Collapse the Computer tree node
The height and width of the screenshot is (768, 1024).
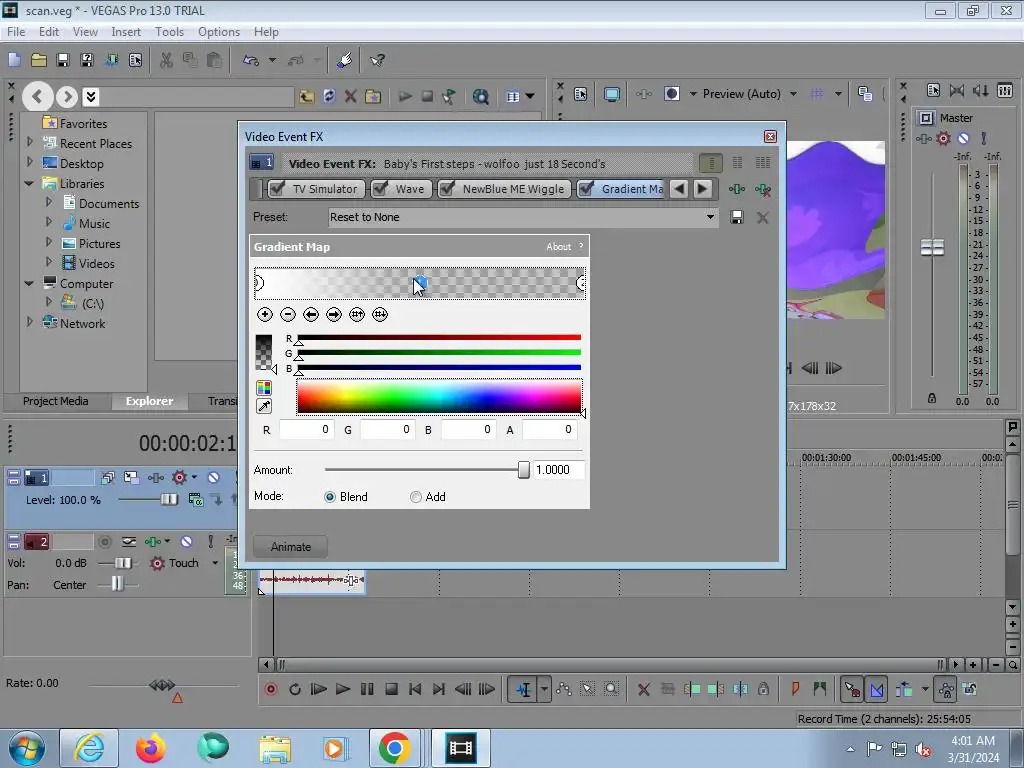[29, 283]
